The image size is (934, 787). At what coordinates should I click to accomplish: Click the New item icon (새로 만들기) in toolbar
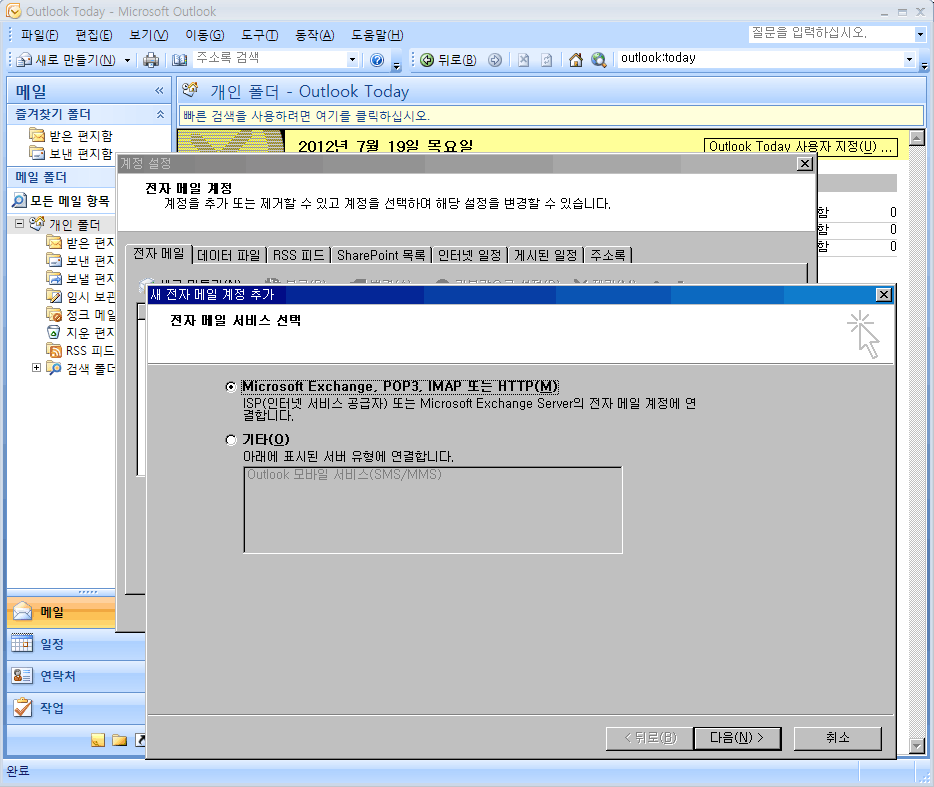pos(24,60)
